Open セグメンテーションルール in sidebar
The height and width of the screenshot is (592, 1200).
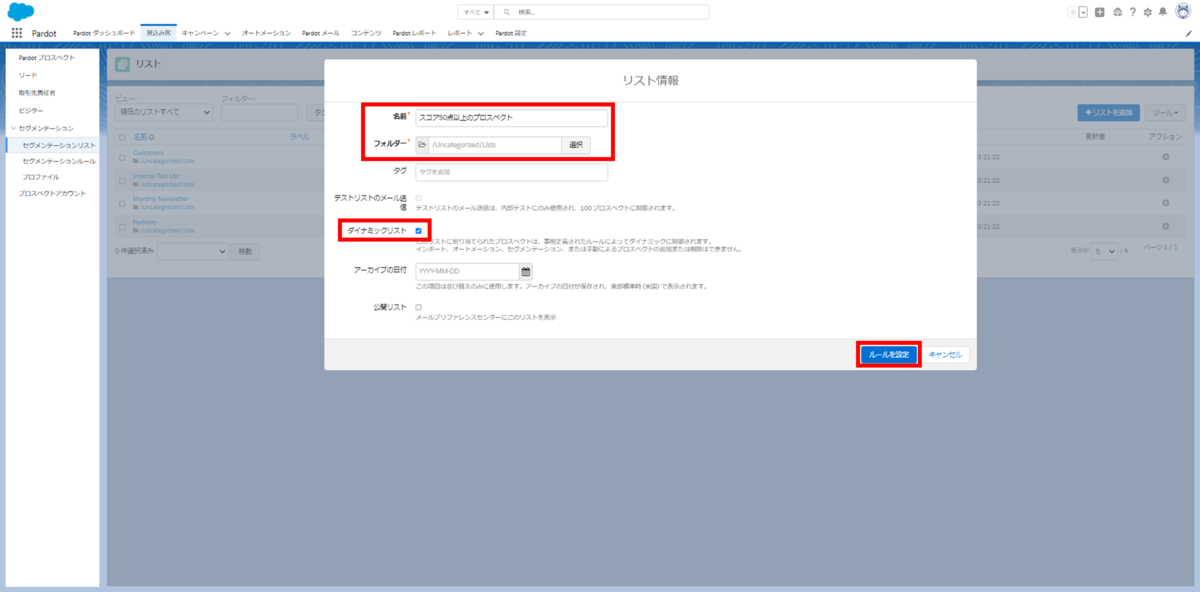(59, 161)
